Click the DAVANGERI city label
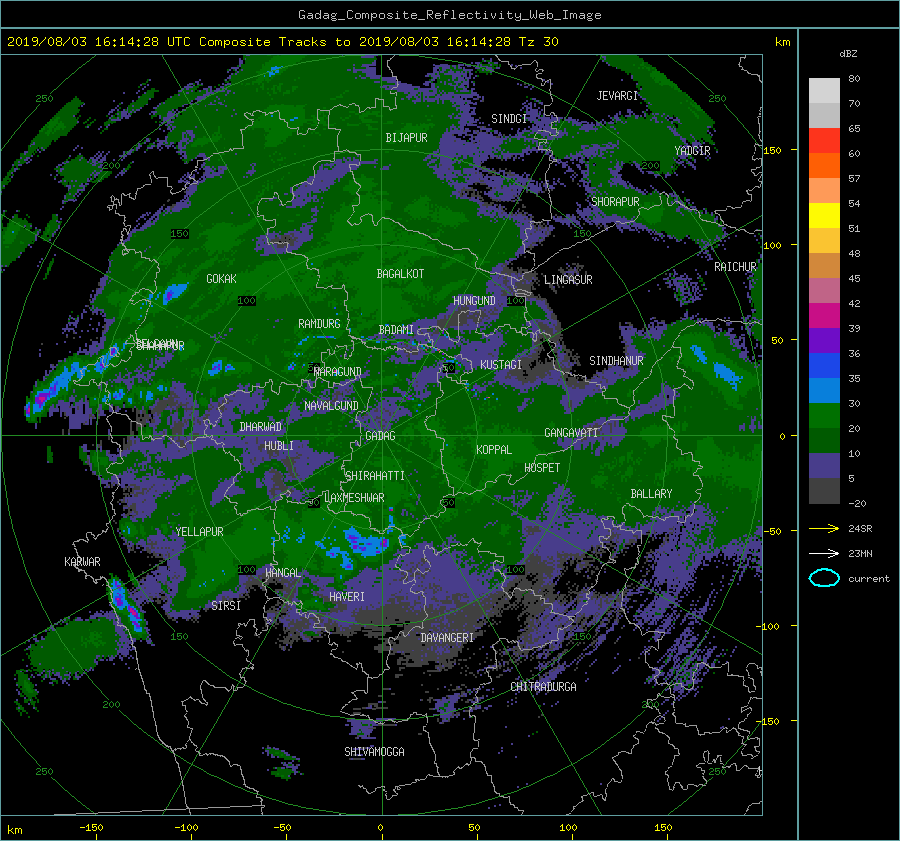This screenshot has height=841, width=900. pyautogui.click(x=447, y=638)
